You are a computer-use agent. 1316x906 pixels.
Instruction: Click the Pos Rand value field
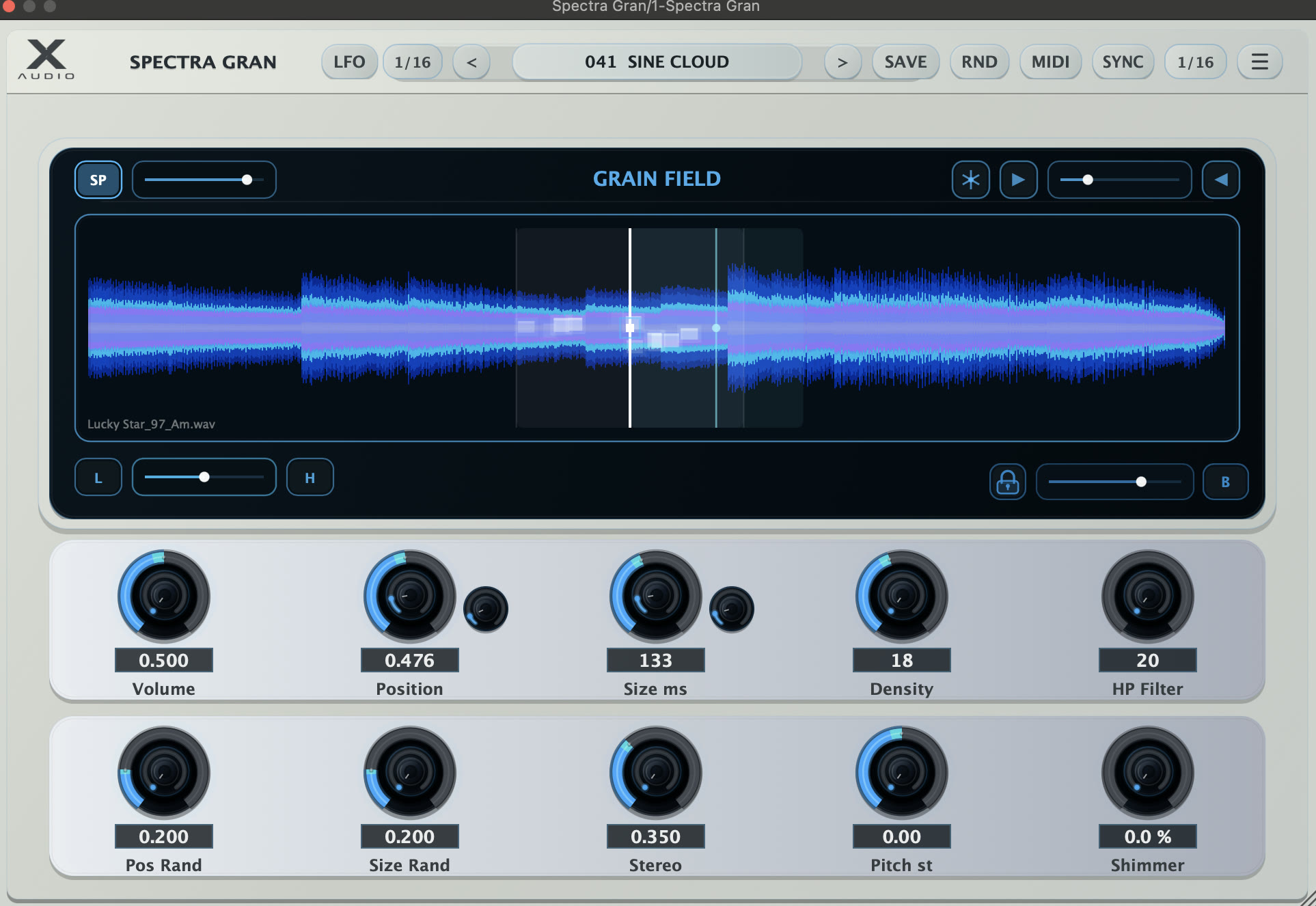pos(164,836)
